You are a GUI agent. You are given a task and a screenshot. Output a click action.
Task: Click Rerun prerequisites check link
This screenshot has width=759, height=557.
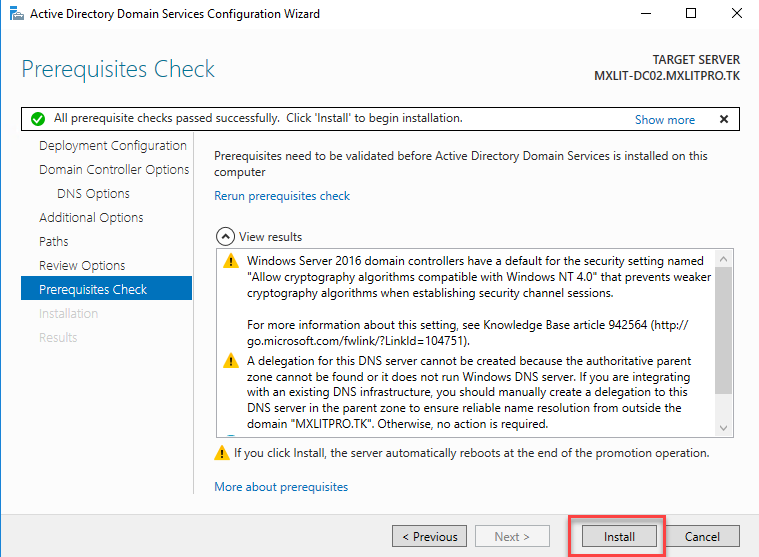point(282,196)
